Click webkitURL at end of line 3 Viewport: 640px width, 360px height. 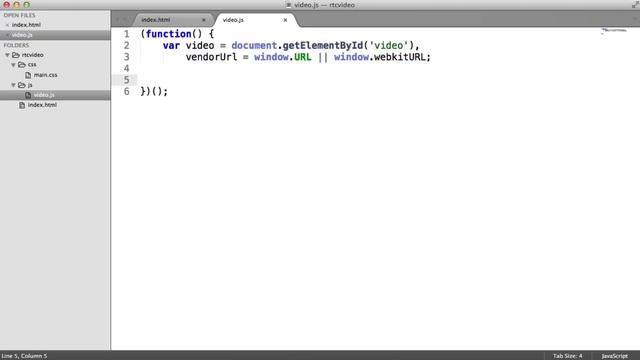pos(400,57)
